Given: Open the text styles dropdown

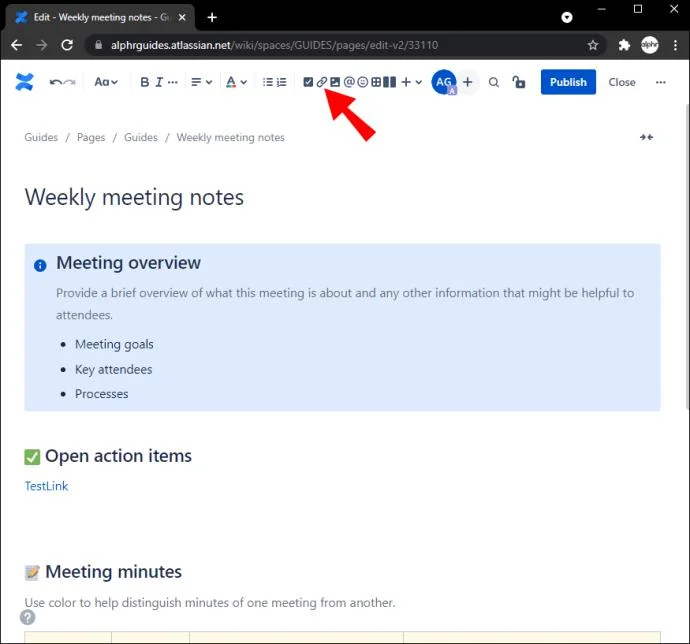Looking at the screenshot, I should tap(106, 82).
